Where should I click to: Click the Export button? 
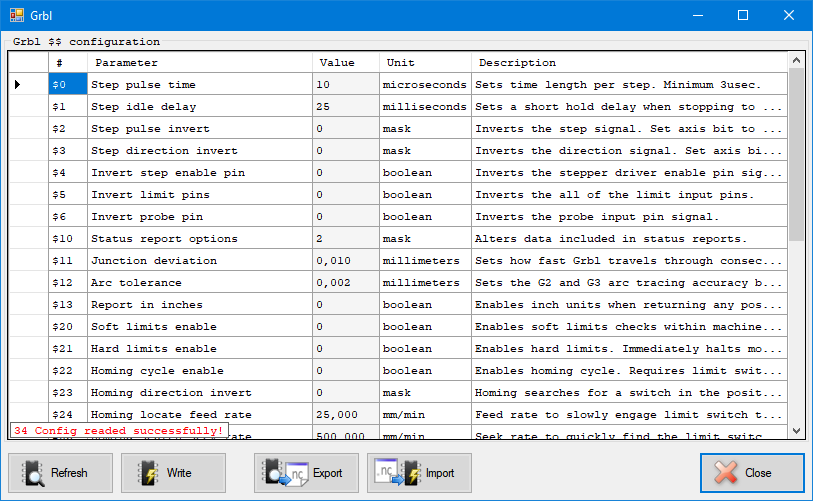click(306, 473)
